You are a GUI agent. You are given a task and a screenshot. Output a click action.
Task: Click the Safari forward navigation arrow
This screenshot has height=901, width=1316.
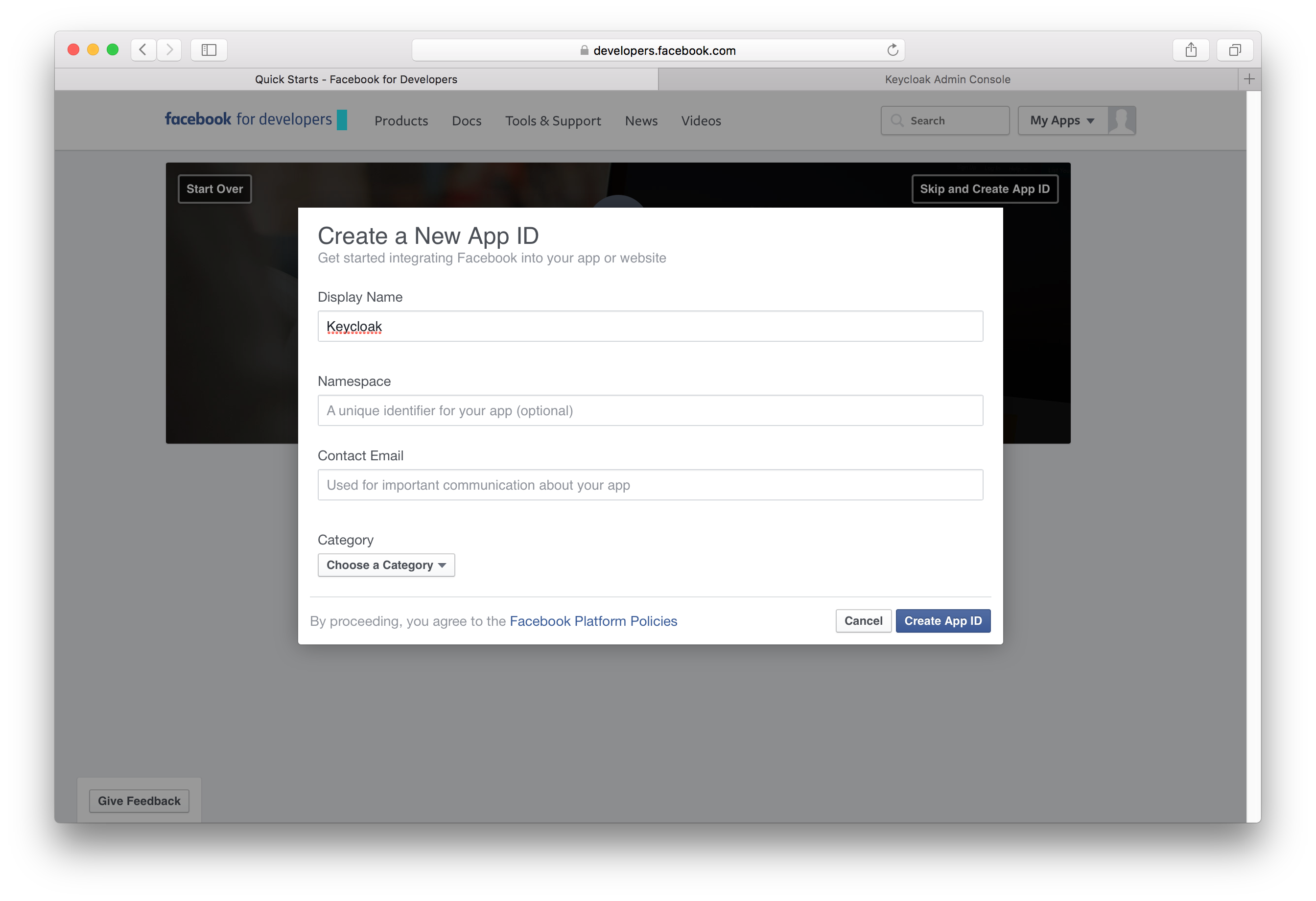(169, 50)
